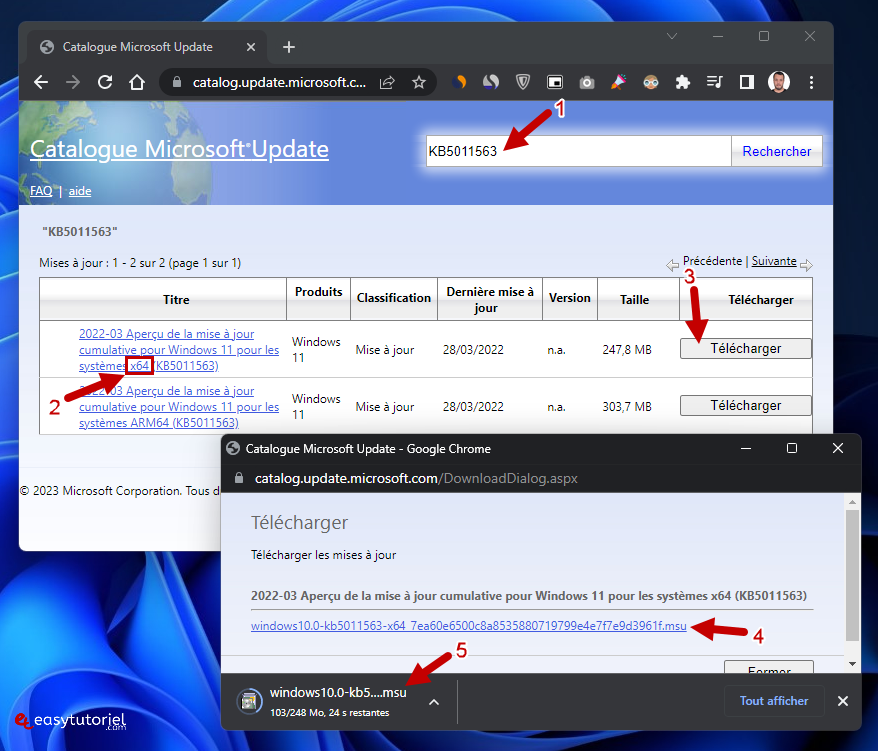Click Tout afficher in downloads bar
Image resolution: width=878 pixels, height=751 pixels.
pos(774,701)
